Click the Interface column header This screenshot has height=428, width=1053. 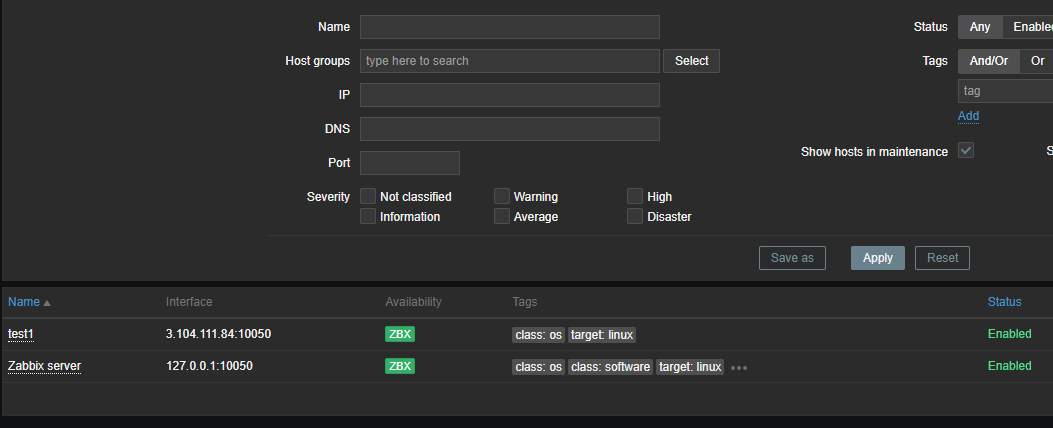click(189, 302)
